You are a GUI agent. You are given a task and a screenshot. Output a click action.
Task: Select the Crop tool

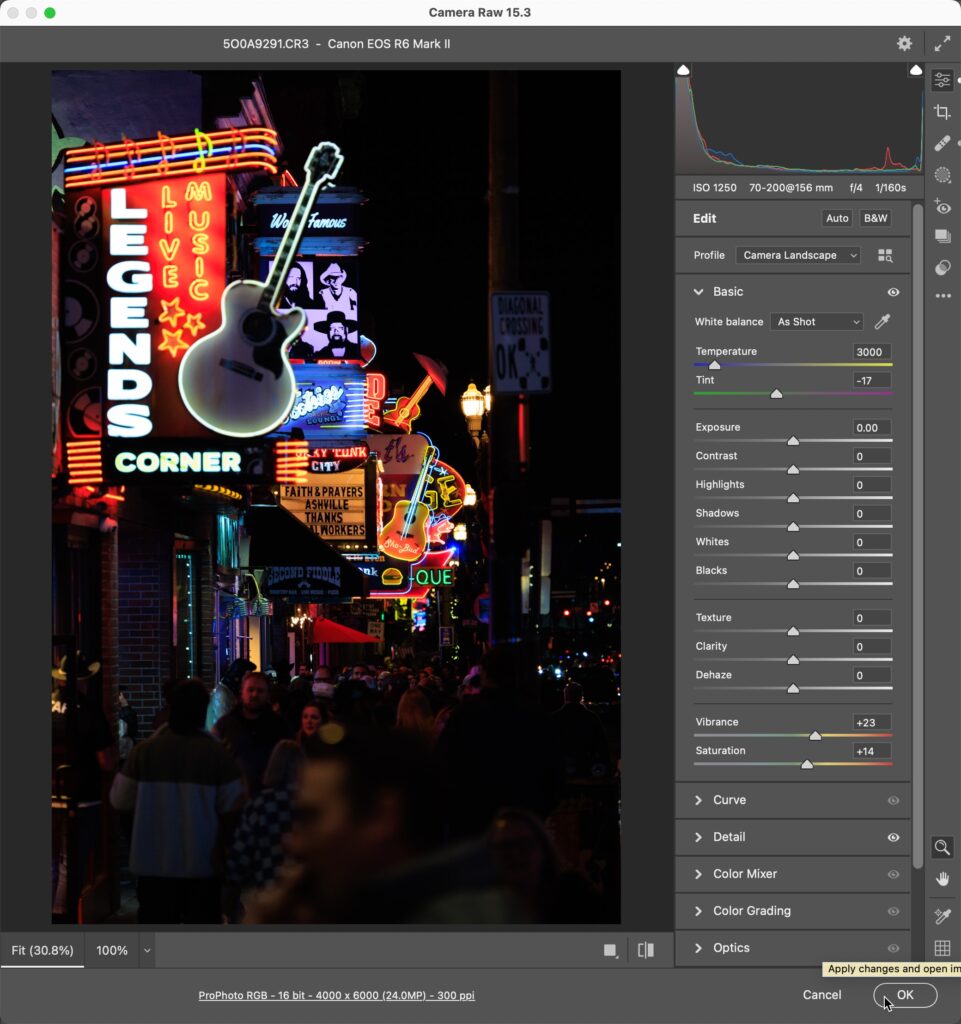(x=942, y=112)
